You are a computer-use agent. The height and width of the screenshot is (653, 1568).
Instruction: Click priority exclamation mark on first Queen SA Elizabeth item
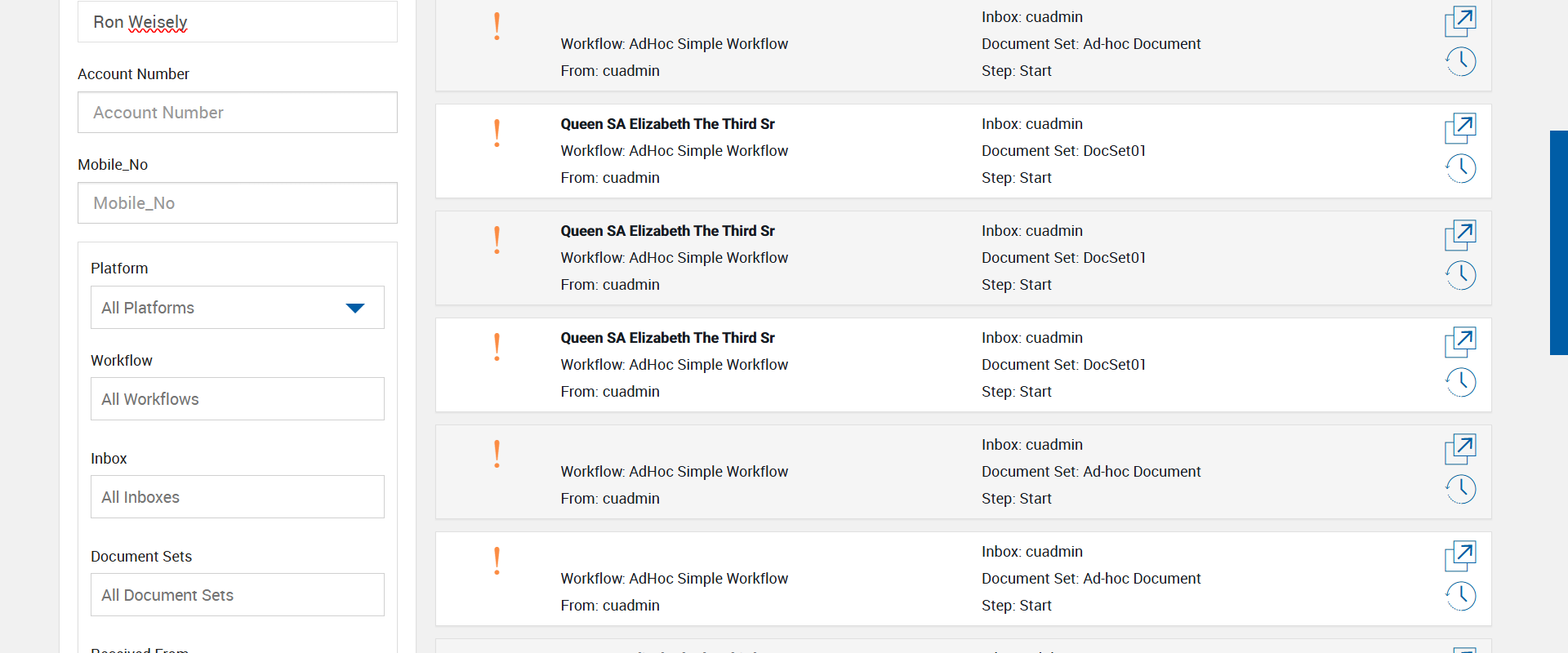click(497, 133)
